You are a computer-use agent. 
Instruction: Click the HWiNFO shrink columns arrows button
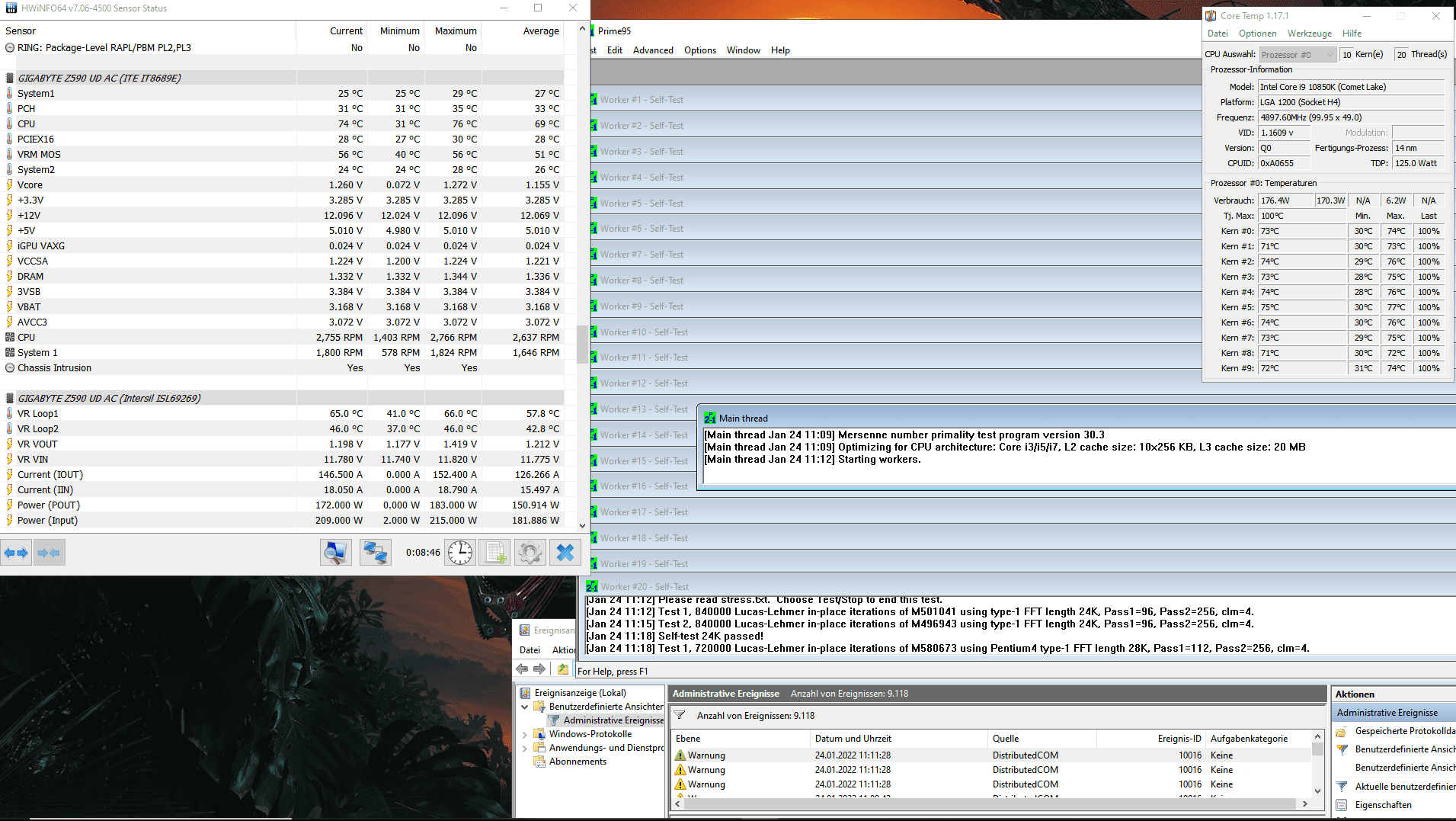coord(50,553)
